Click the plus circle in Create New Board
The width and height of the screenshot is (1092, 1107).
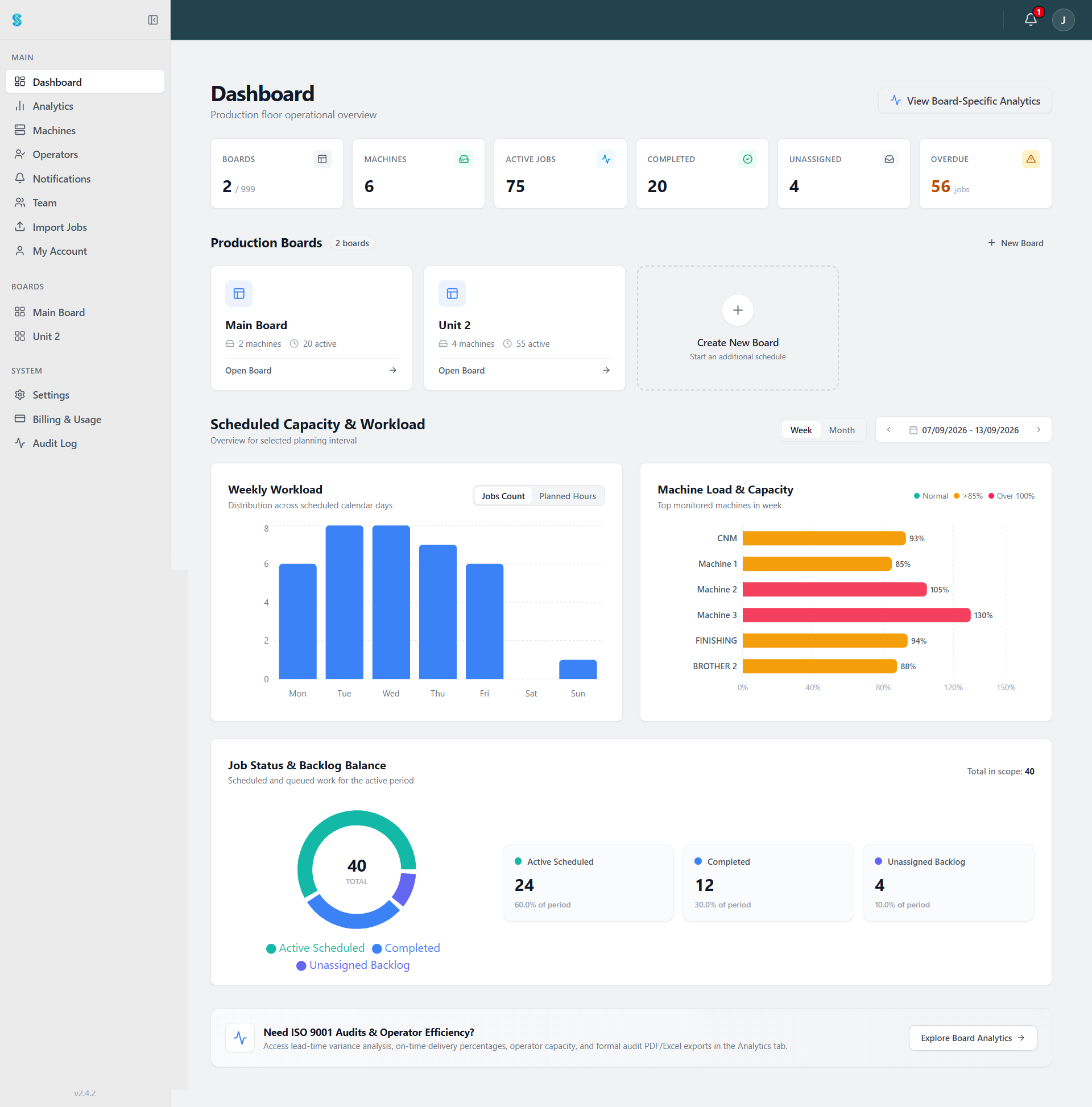(738, 310)
